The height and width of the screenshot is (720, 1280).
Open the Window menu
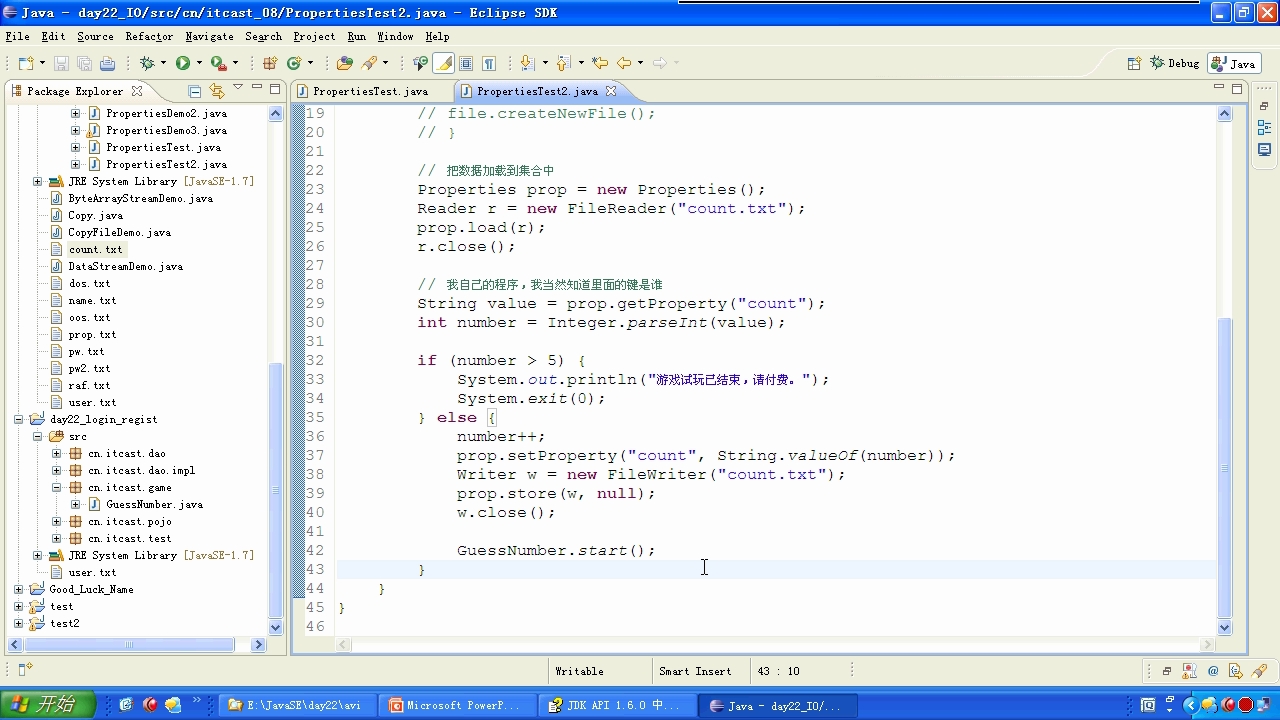click(395, 36)
